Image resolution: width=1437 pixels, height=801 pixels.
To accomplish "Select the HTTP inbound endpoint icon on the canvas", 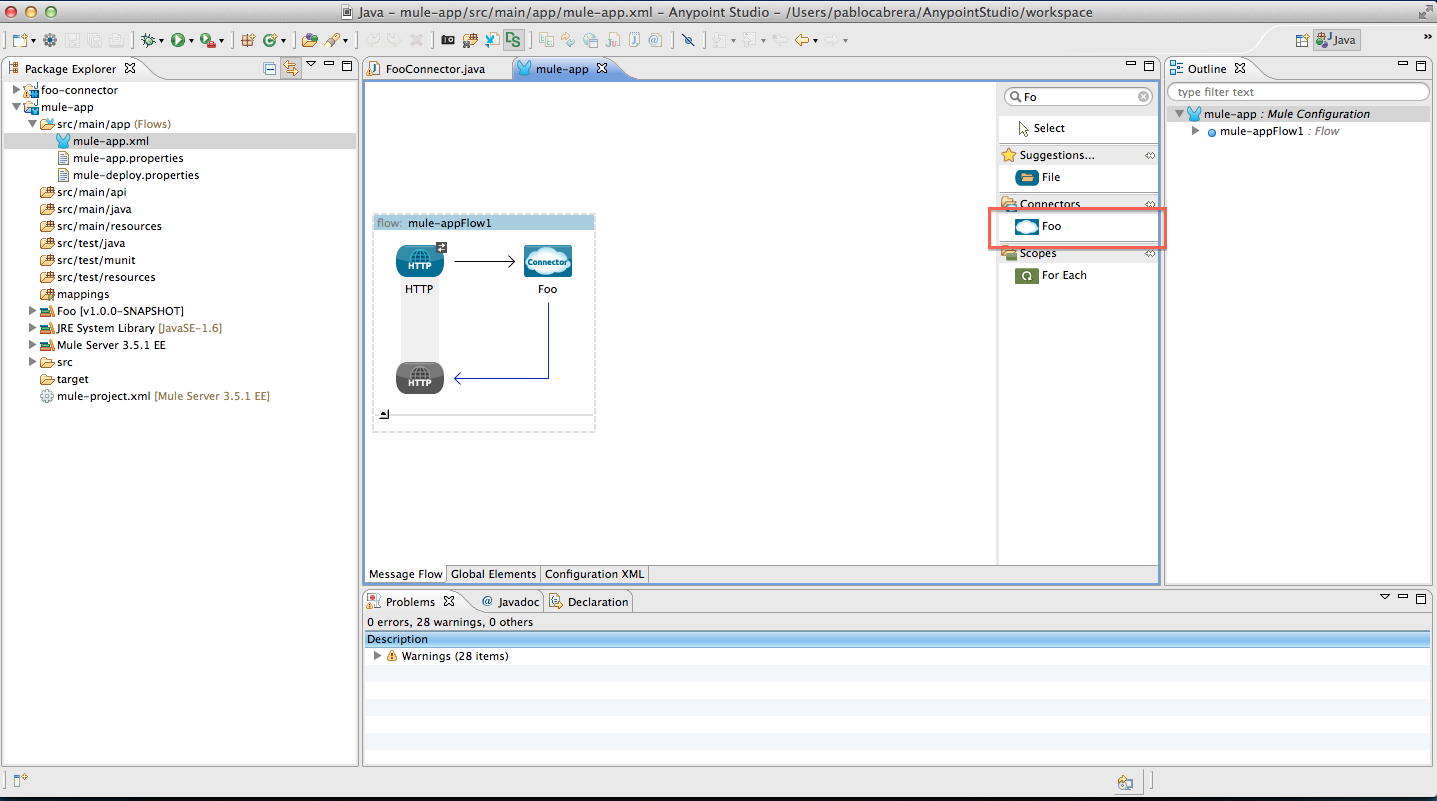I will [x=420, y=262].
